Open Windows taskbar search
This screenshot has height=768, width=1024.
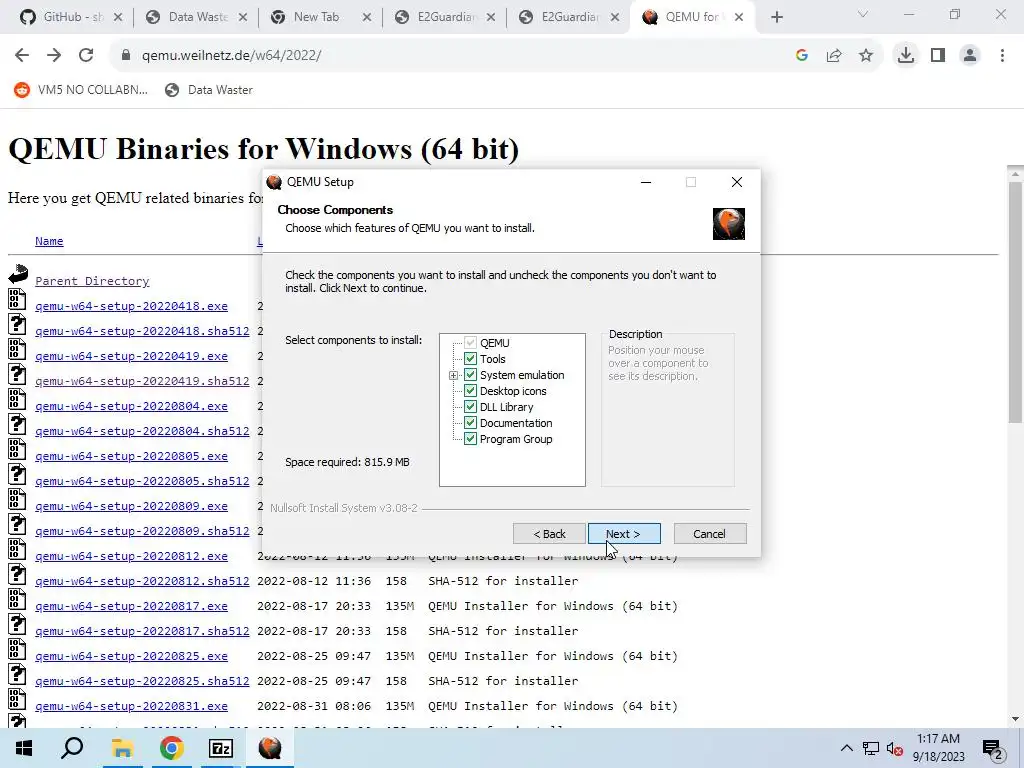(x=72, y=748)
